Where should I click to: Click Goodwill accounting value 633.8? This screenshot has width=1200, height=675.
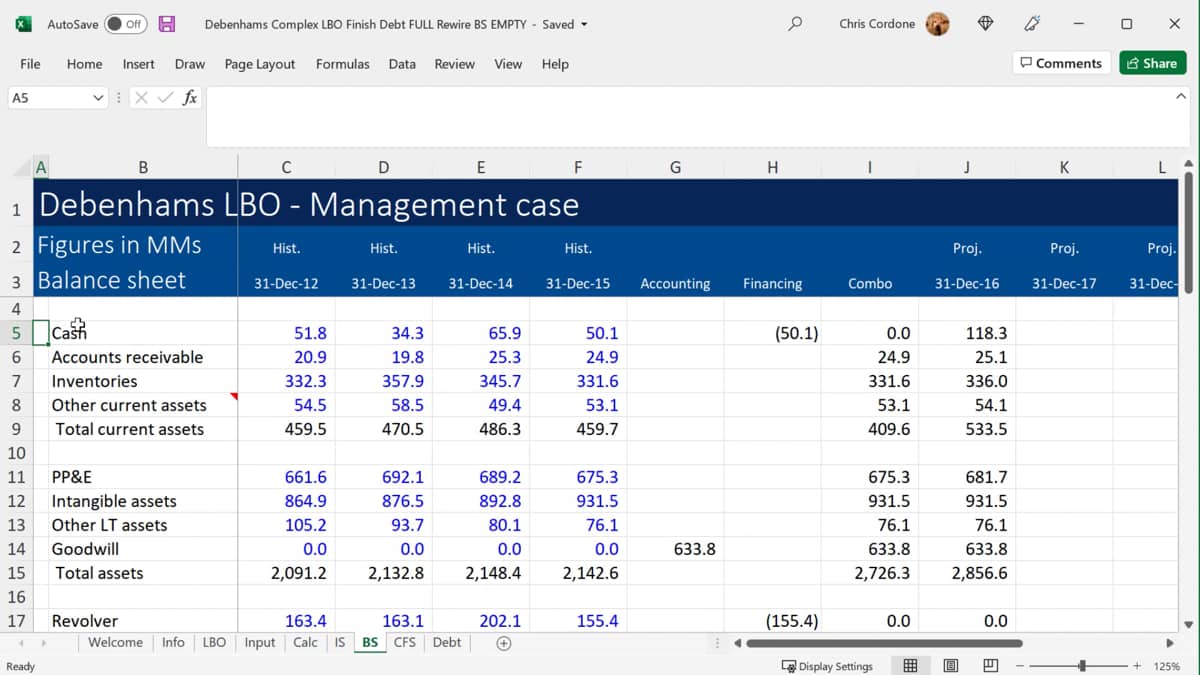point(675,549)
